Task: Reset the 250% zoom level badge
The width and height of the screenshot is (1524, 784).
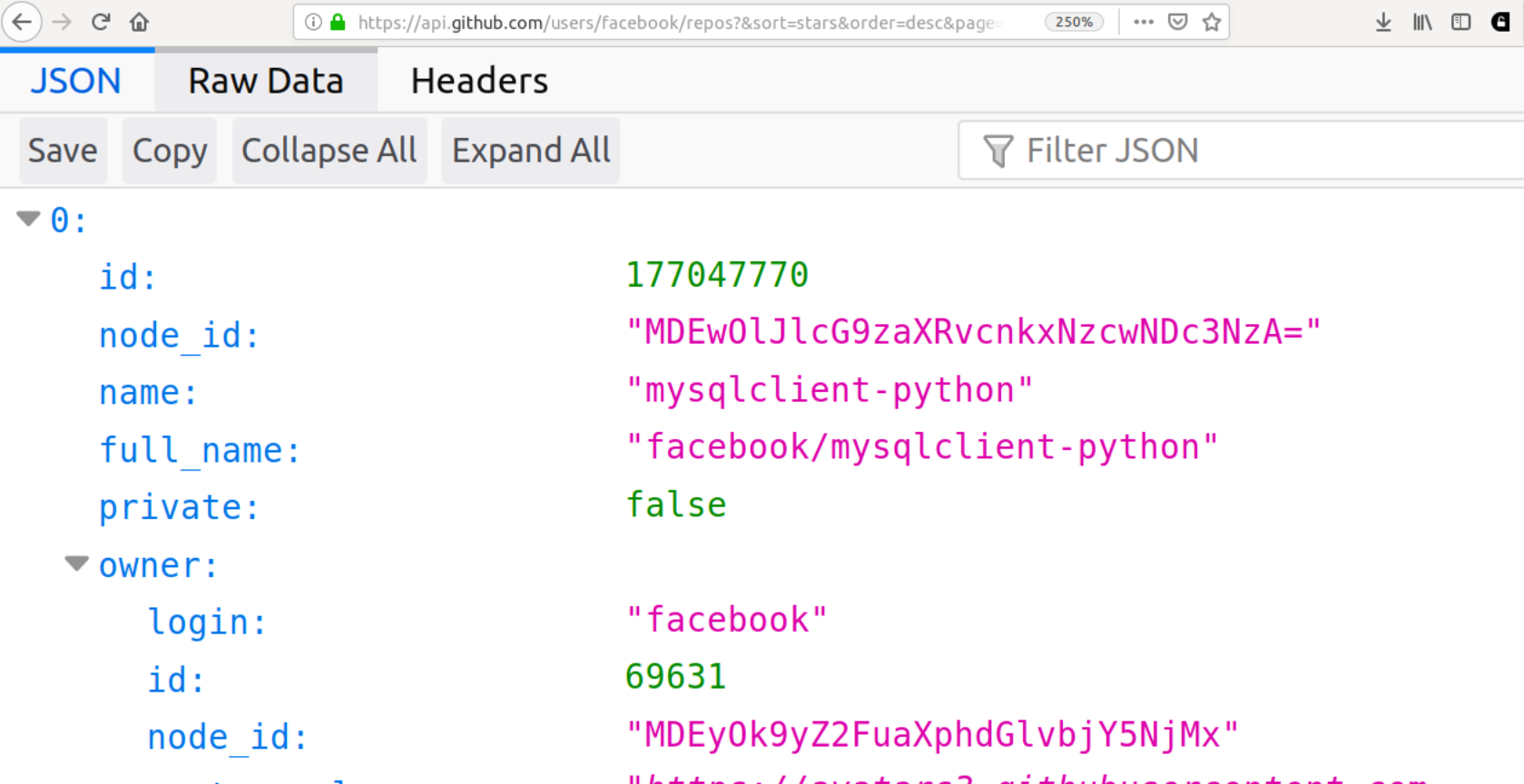Action: [1074, 22]
